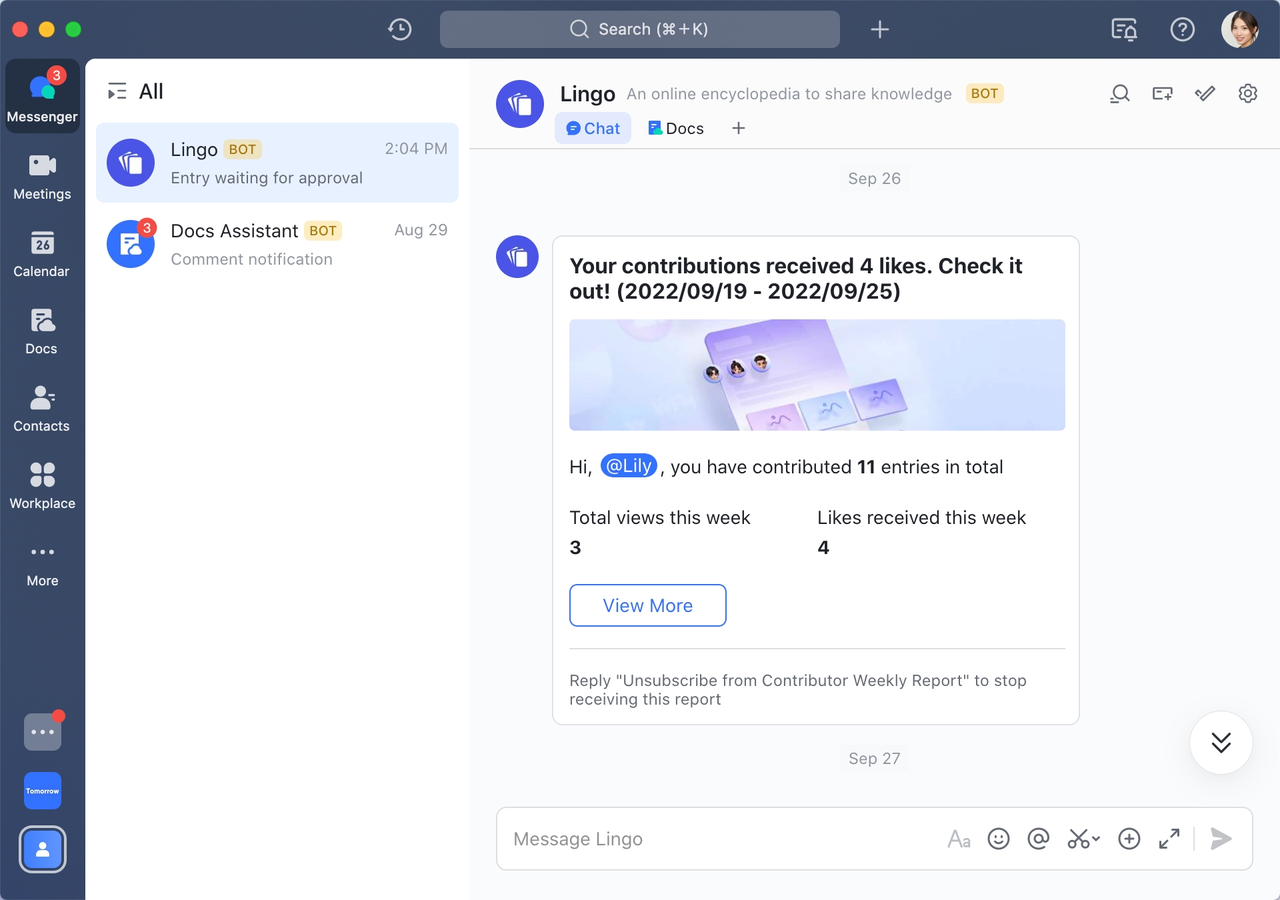View chat history via clock icon

[399, 29]
